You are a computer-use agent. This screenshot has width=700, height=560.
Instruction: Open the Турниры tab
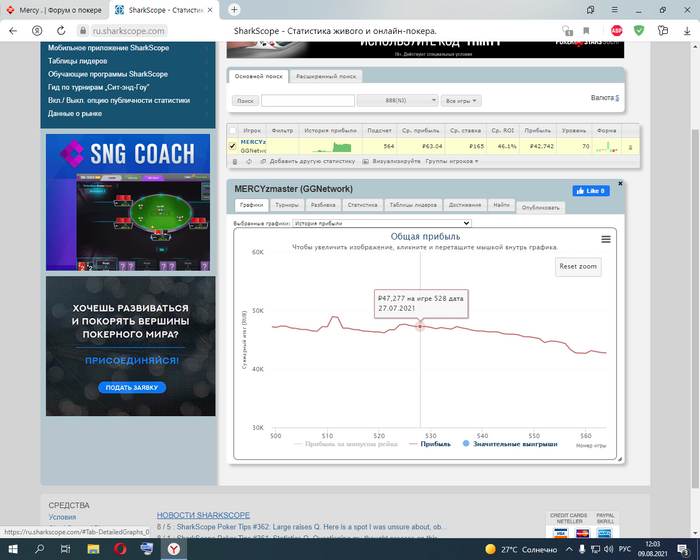[287, 205]
